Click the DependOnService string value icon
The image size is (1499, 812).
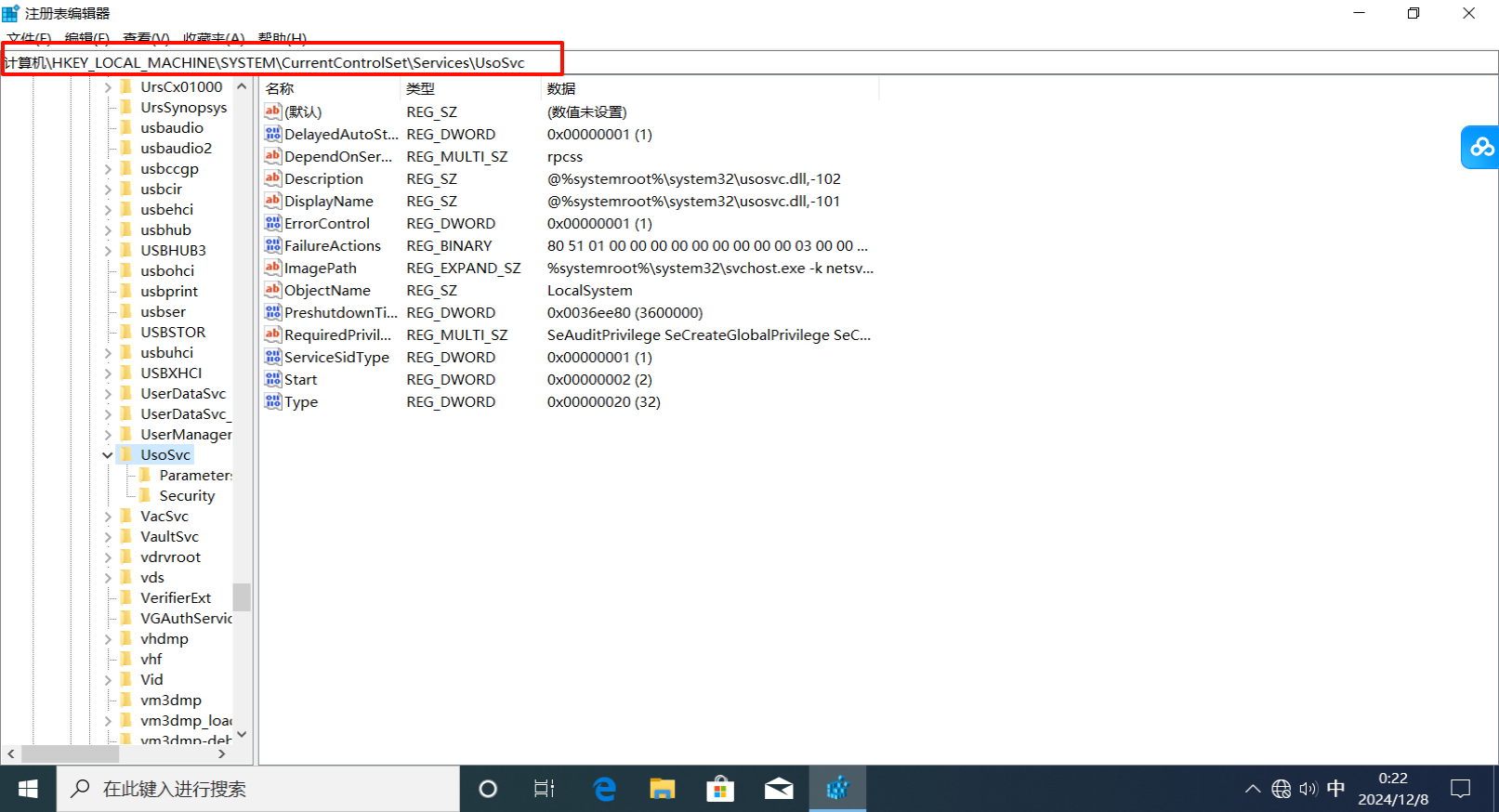(273, 156)
